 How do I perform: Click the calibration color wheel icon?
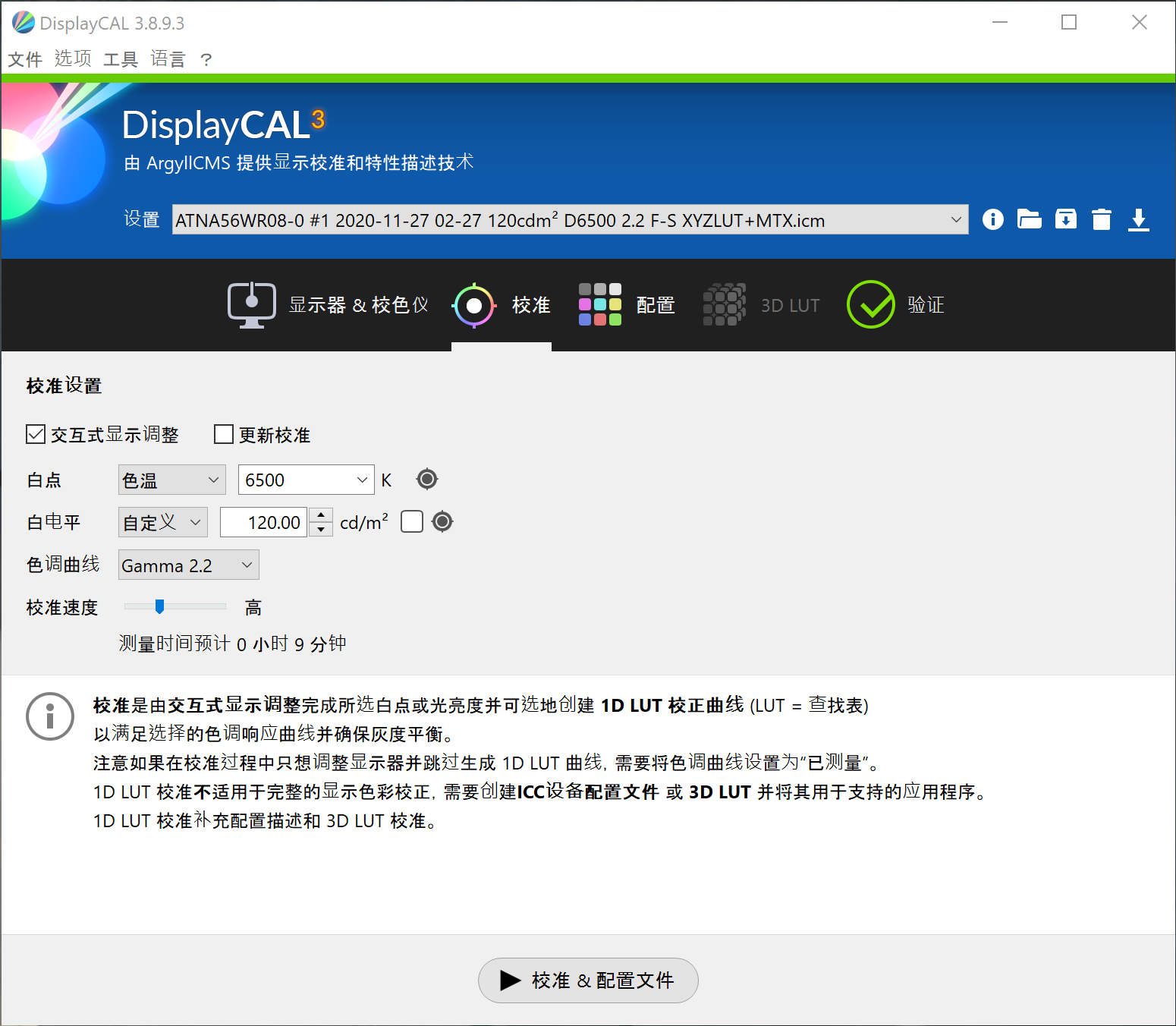point(474,305)
